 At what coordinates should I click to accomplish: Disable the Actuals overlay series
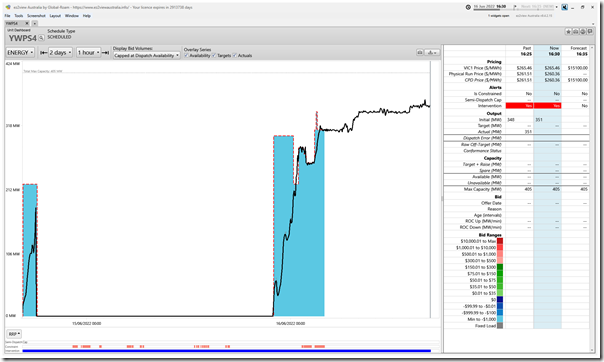tap(235, 55)
